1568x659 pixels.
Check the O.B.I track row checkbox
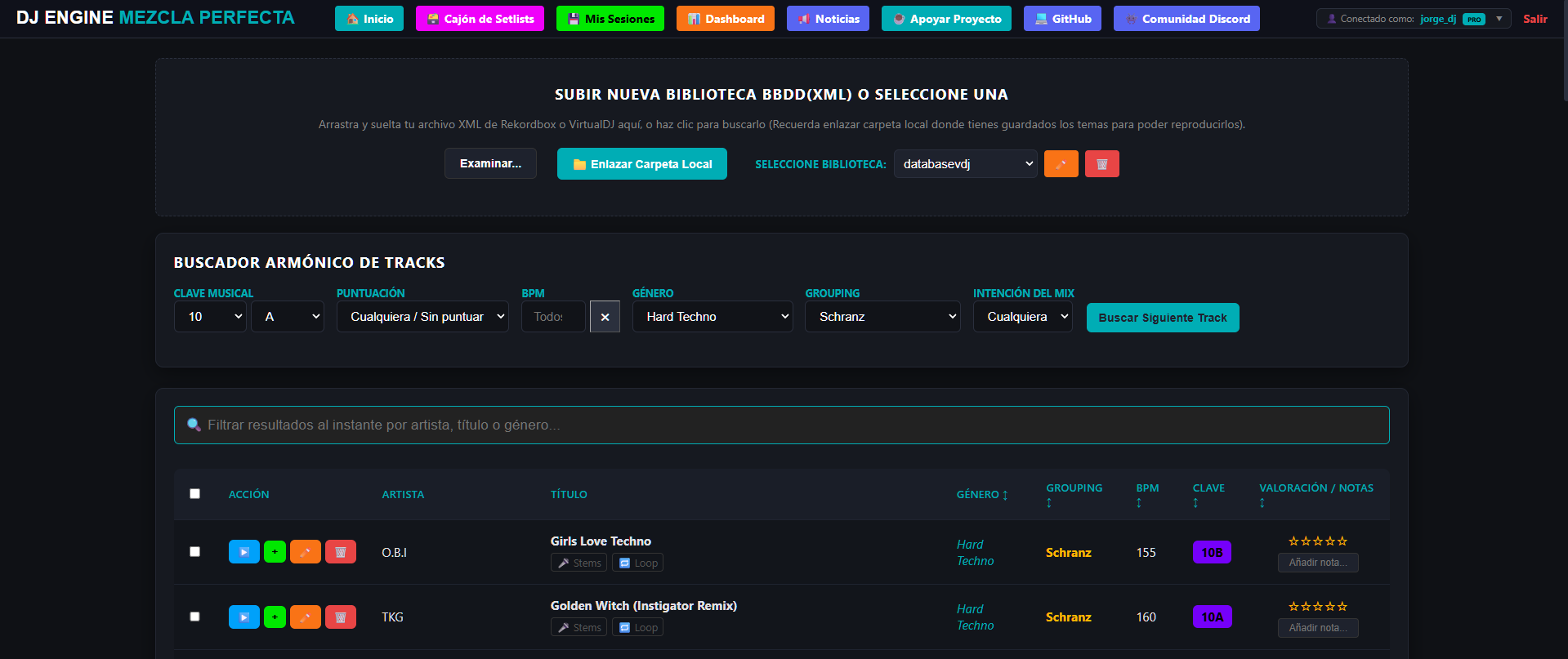pos(194,551)
